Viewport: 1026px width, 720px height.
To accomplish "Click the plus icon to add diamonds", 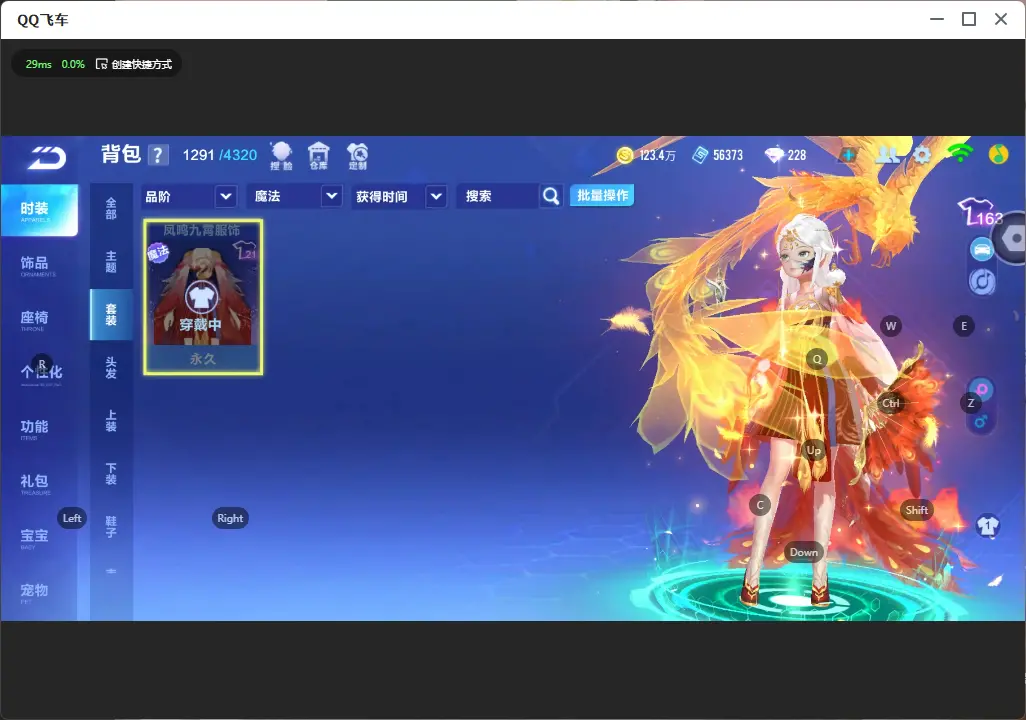I will [848, 155].
